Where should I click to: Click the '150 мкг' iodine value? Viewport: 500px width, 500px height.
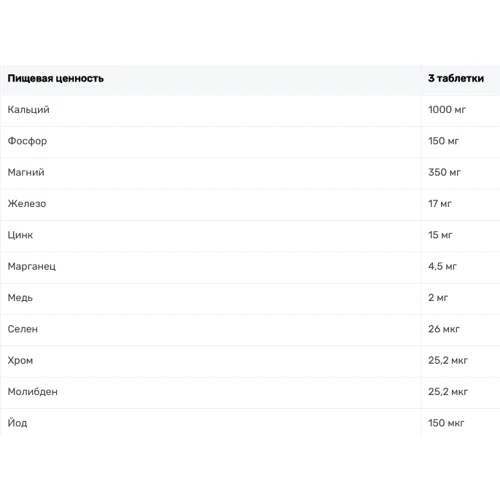click(446, 423)
